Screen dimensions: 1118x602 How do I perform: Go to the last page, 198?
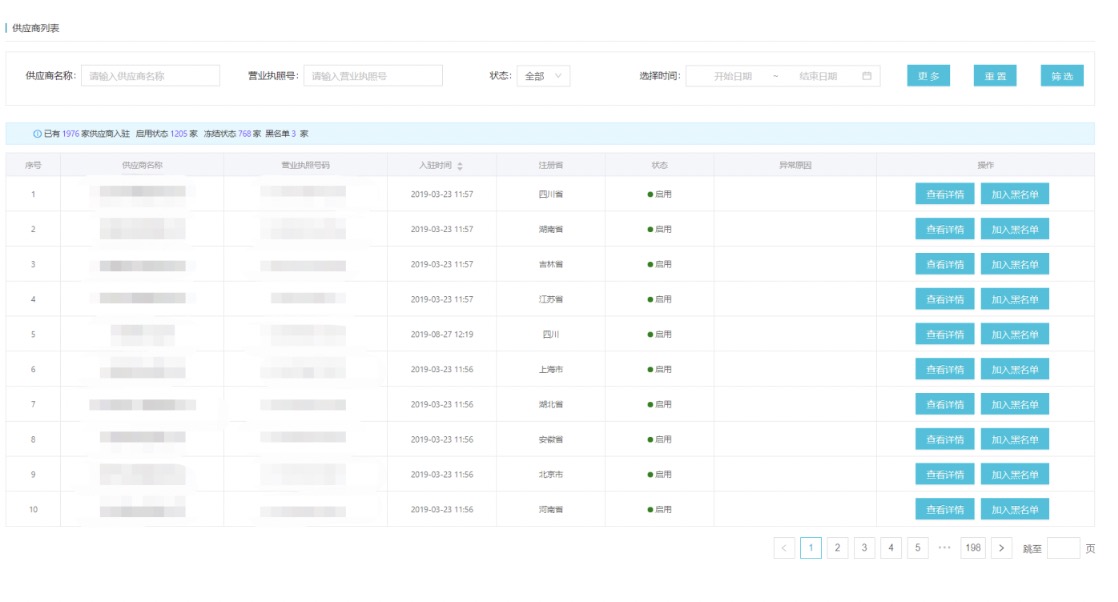tap(973, 548)
